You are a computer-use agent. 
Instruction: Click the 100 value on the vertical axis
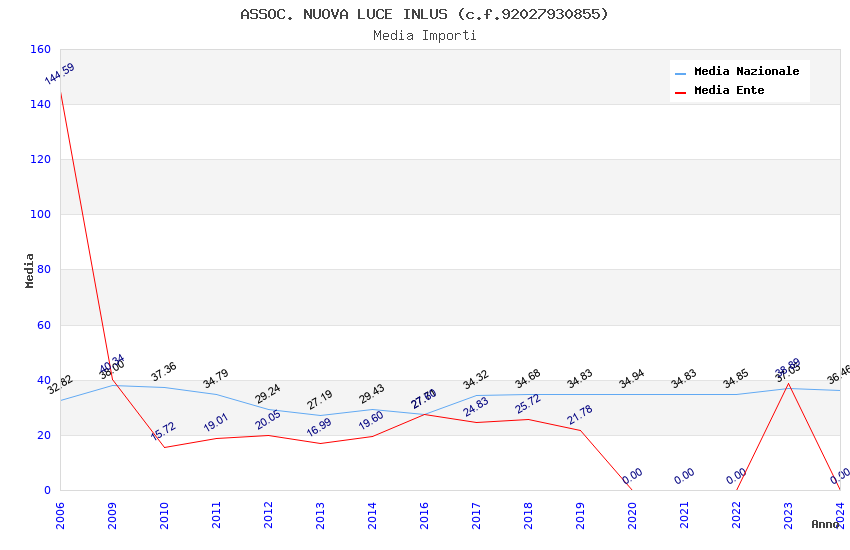[40, 214]
